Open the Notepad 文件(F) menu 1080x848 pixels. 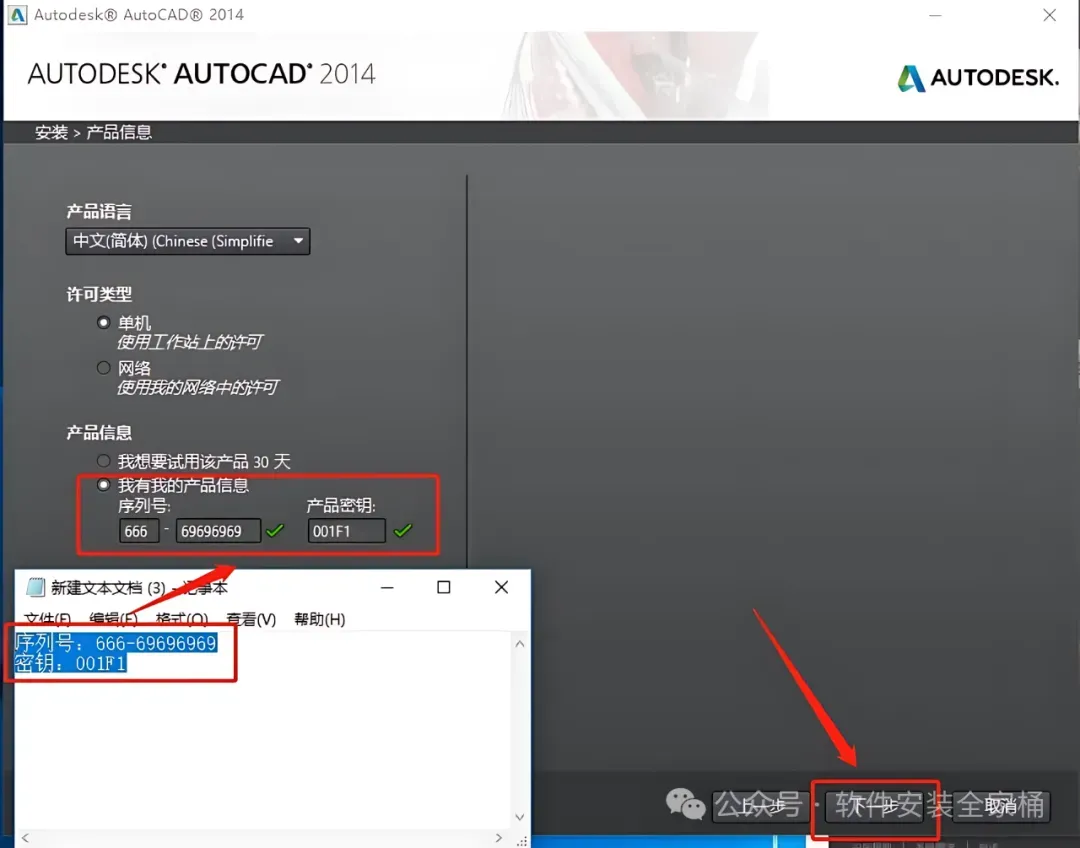click(x=47, y=619)
